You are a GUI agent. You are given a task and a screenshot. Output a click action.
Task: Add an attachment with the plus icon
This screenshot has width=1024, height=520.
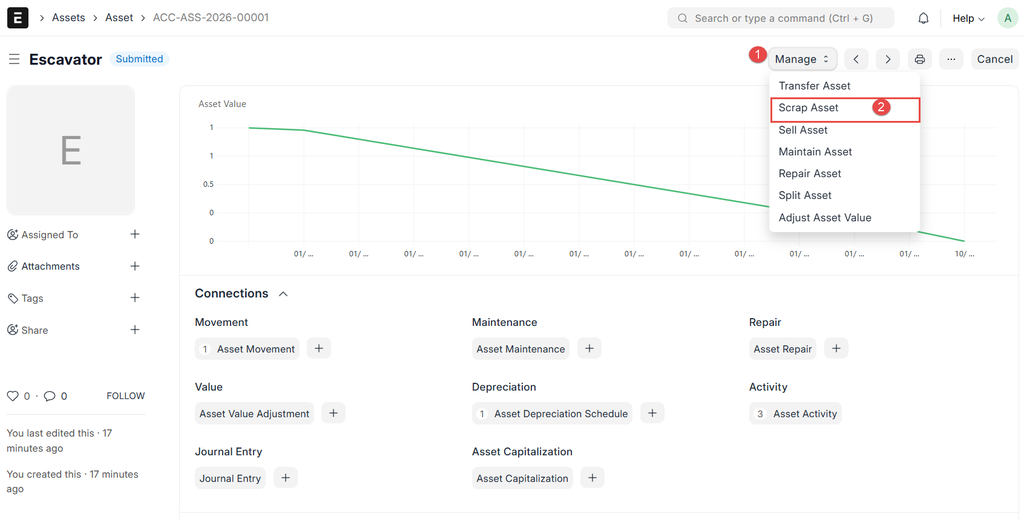coord(135,266)
